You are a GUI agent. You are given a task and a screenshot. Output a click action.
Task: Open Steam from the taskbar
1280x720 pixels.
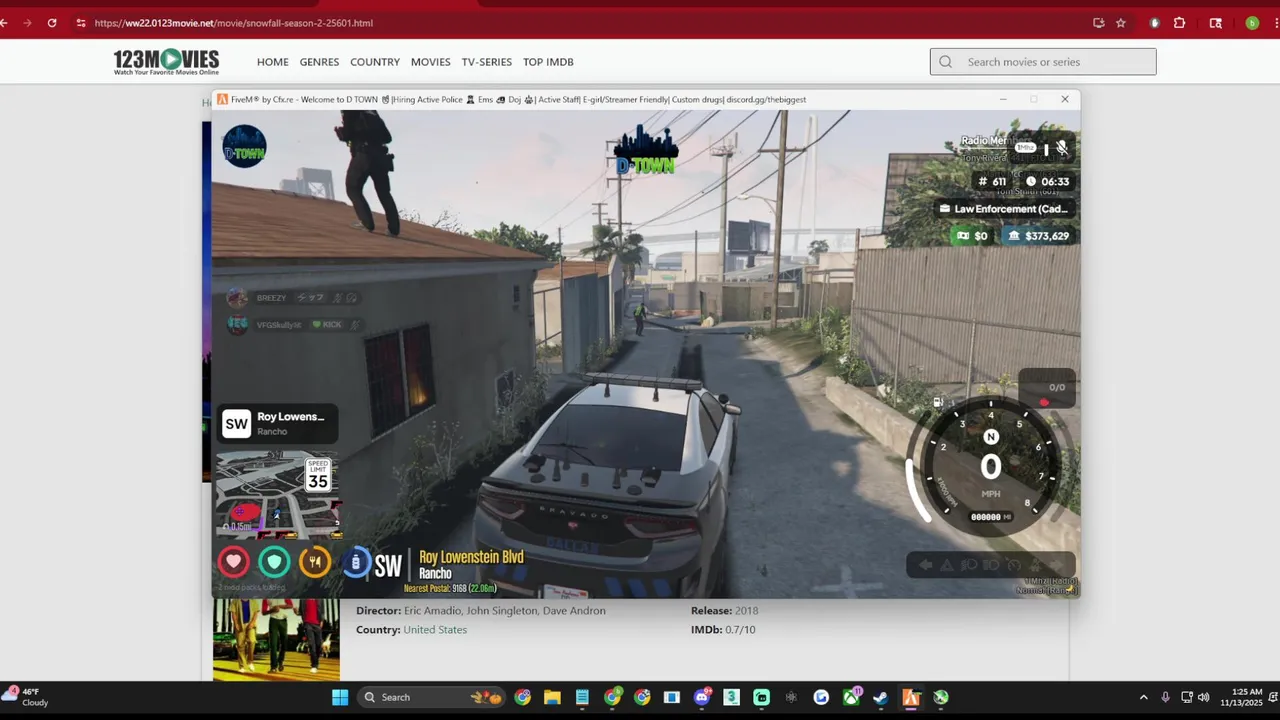881,697
